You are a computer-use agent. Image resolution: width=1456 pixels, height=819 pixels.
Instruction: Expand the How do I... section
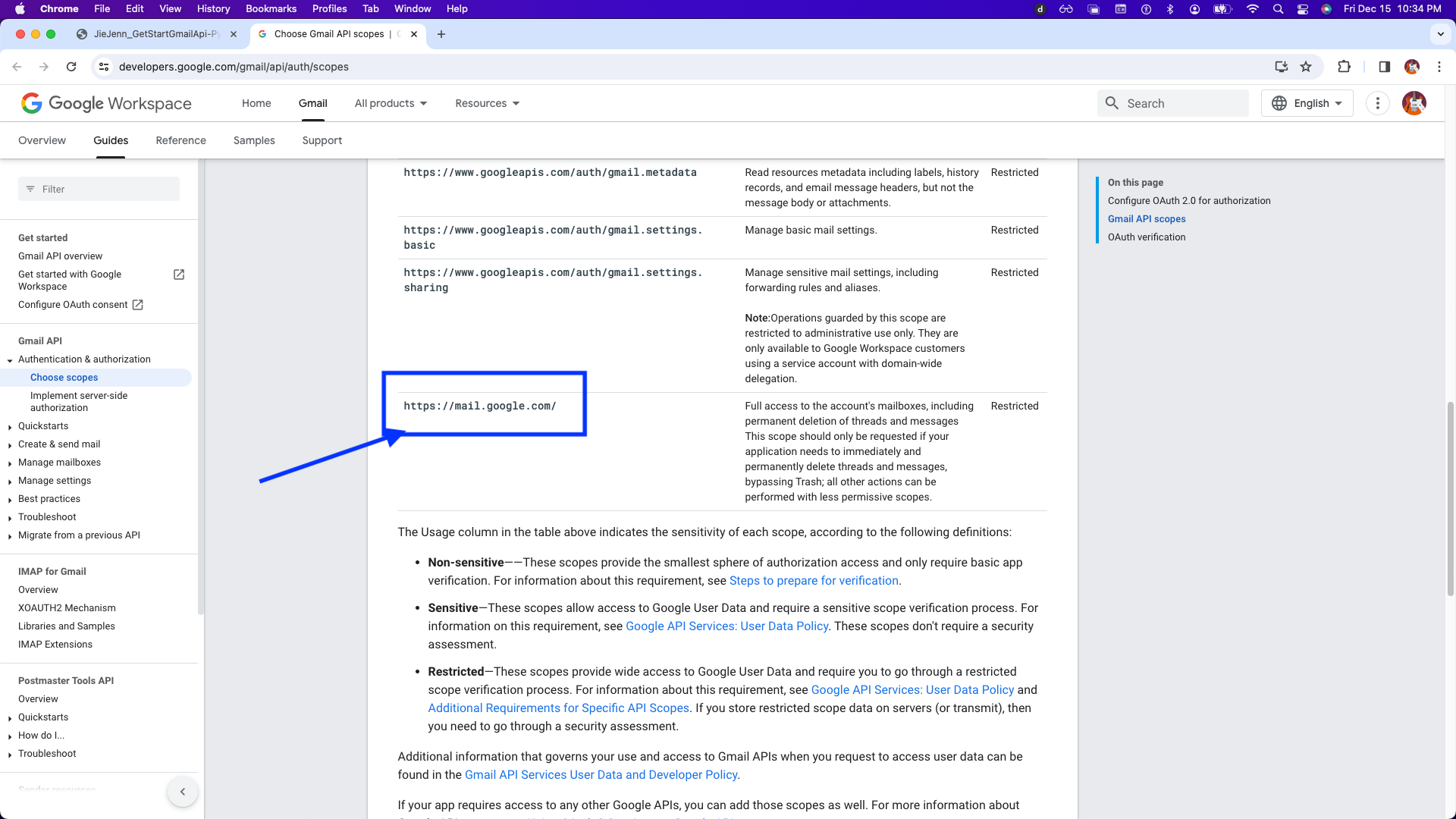tap(10, 736)
